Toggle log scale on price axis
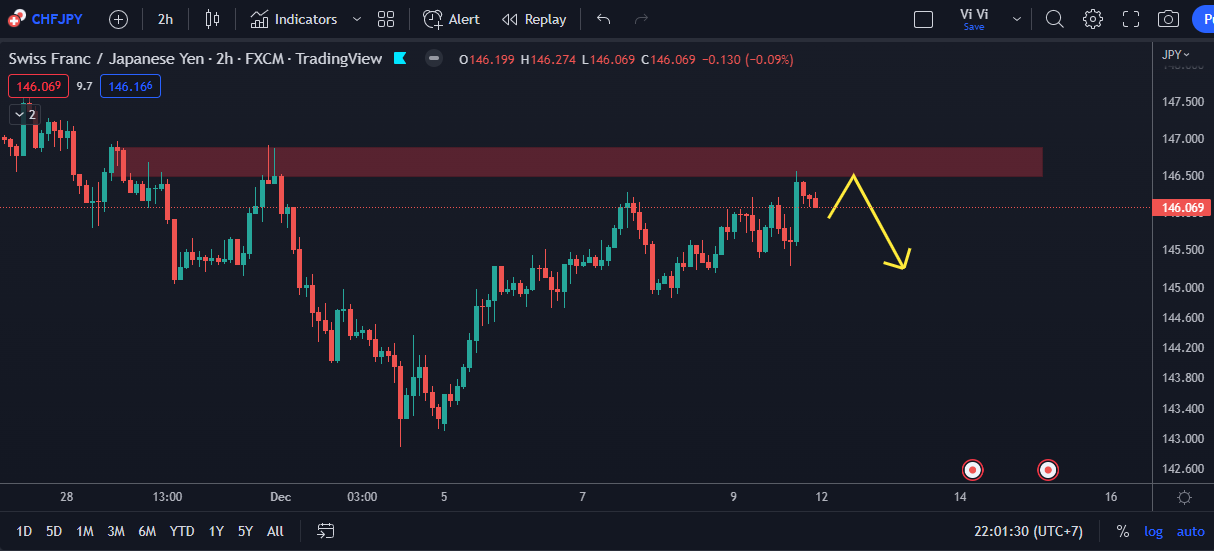 (x=1153, y=532)
